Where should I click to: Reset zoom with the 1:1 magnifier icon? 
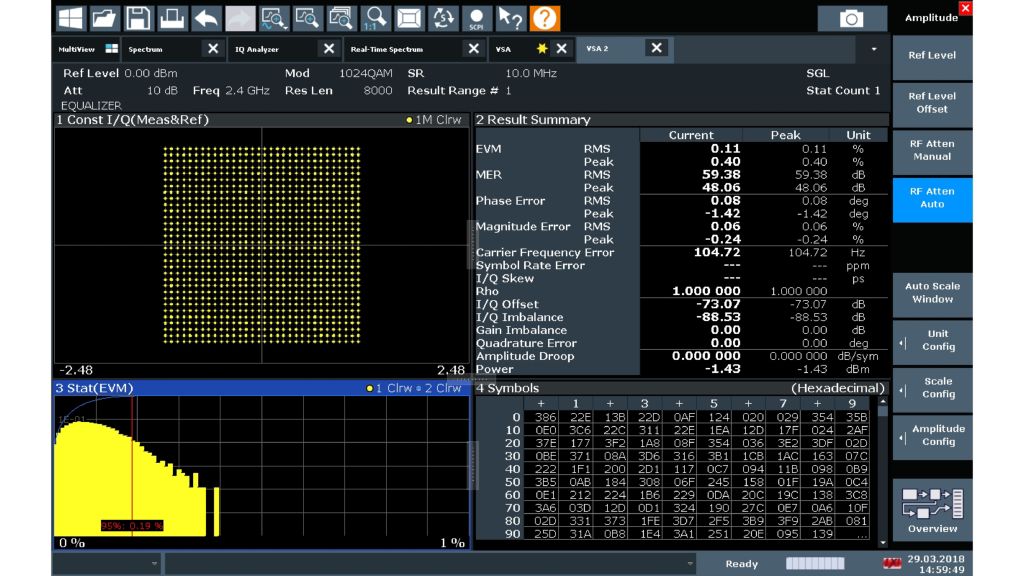[376, 18]
